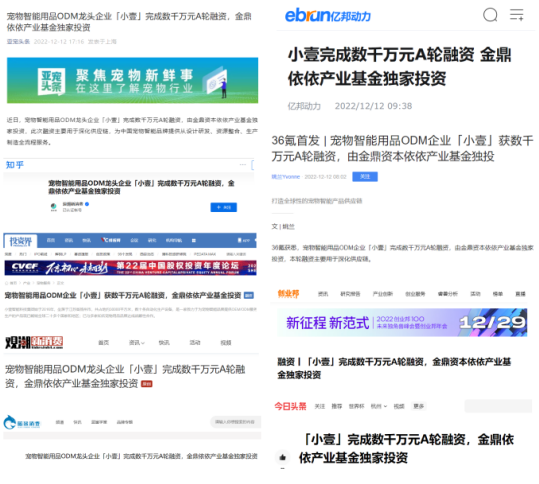Select 研究报告 in 创业邦 navigation

point(350,294)
